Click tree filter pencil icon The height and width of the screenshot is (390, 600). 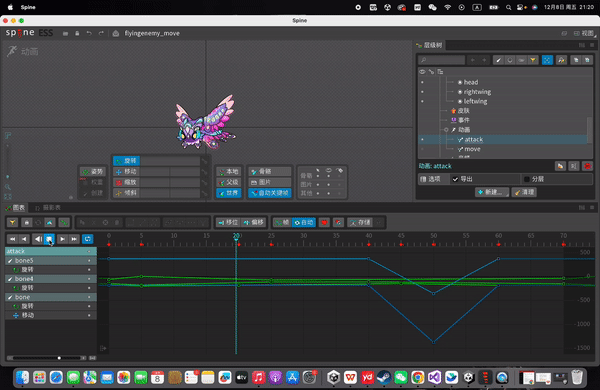pyautogui.click(x=498, y=60)
